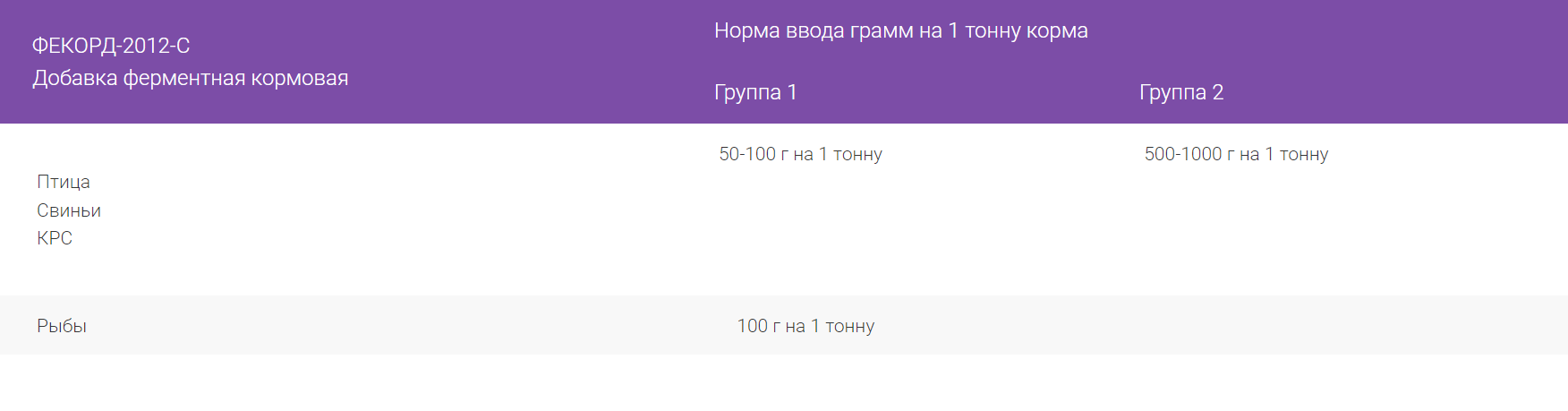This screenshot has width=1568, height=411.
Task: Click the ФЕКОРД-2012-С product title
Action: point(111,46)
